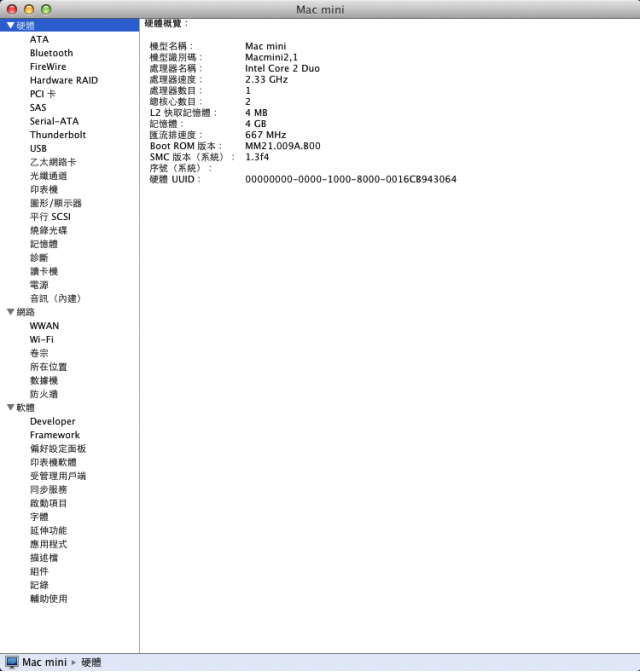Select Thunderbolt in the sidebar
Image resolution: width=640 pixels, height=672 pixels.
tap(58, 135)
